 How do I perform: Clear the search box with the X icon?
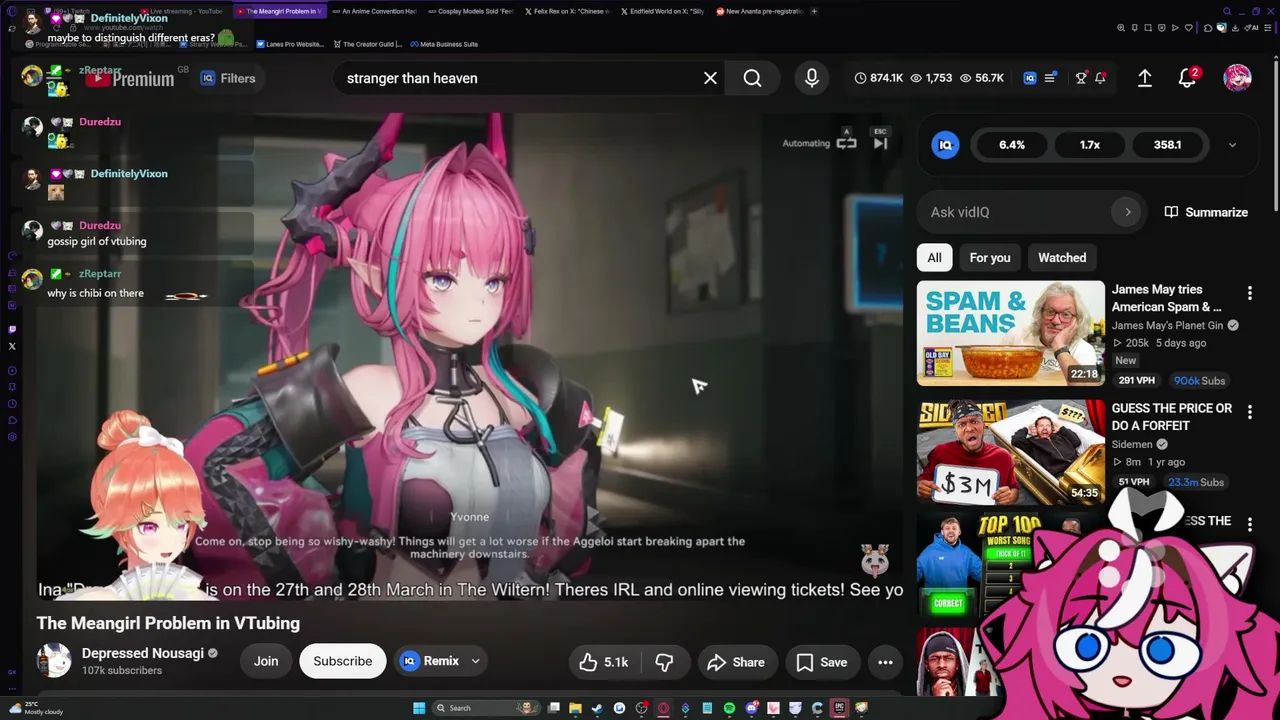[710, 78]
